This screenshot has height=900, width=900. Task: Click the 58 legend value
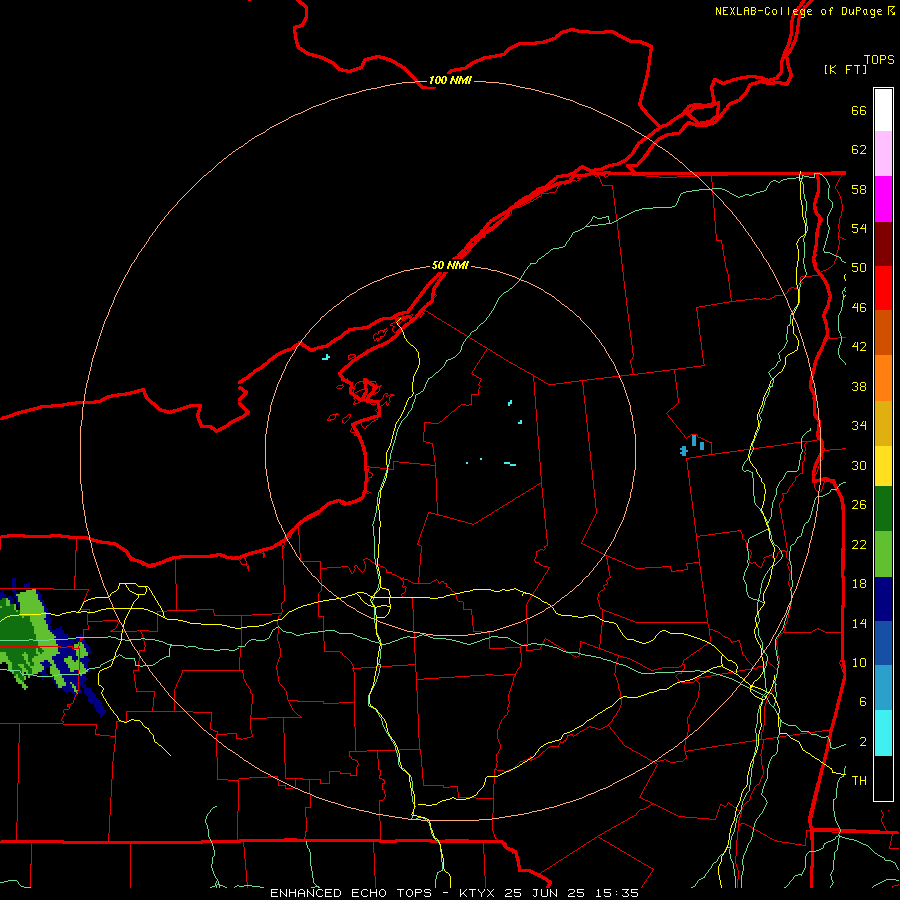[x=859, y=189]
